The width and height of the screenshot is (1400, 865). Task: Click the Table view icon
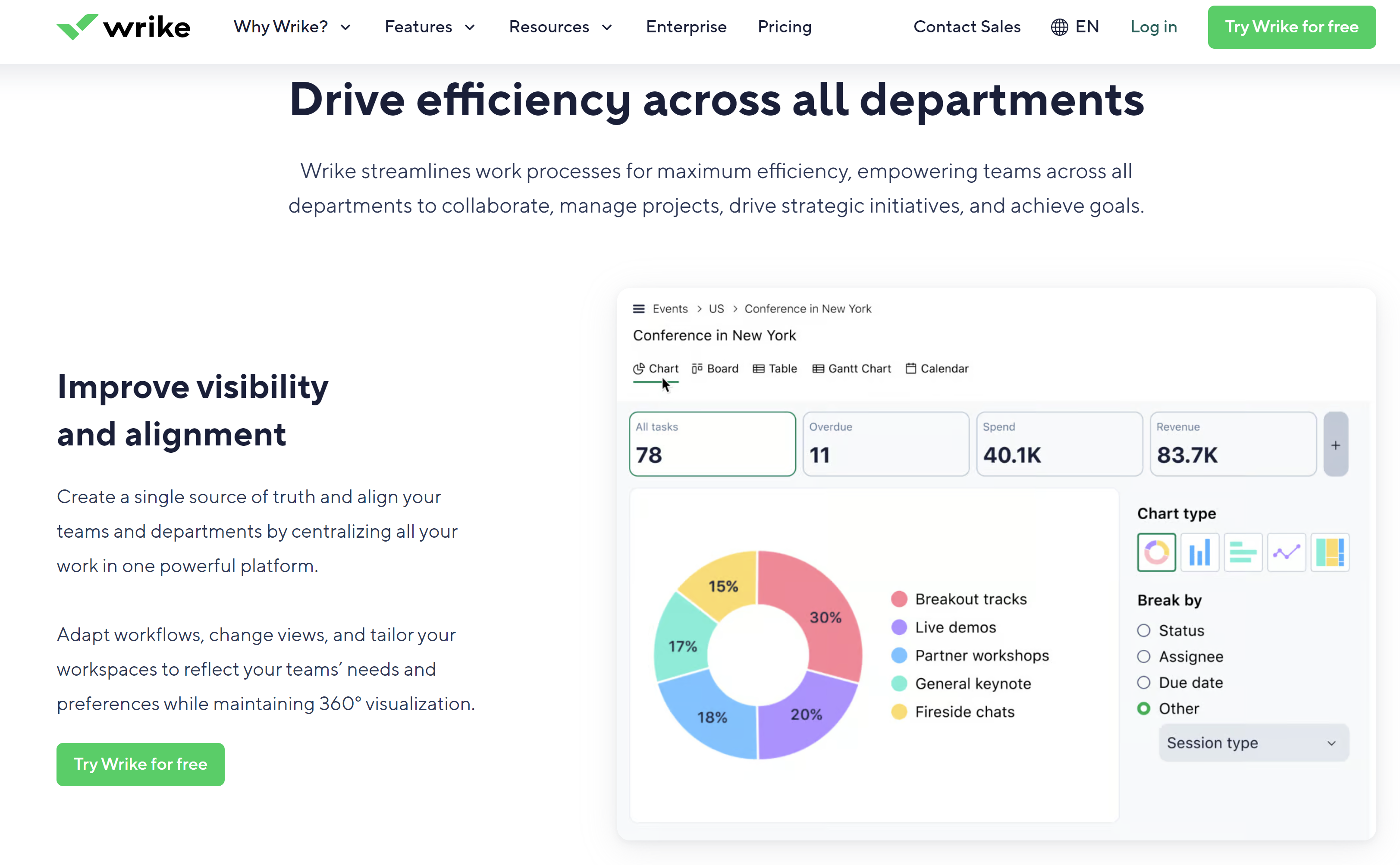[x=758, y=367]
